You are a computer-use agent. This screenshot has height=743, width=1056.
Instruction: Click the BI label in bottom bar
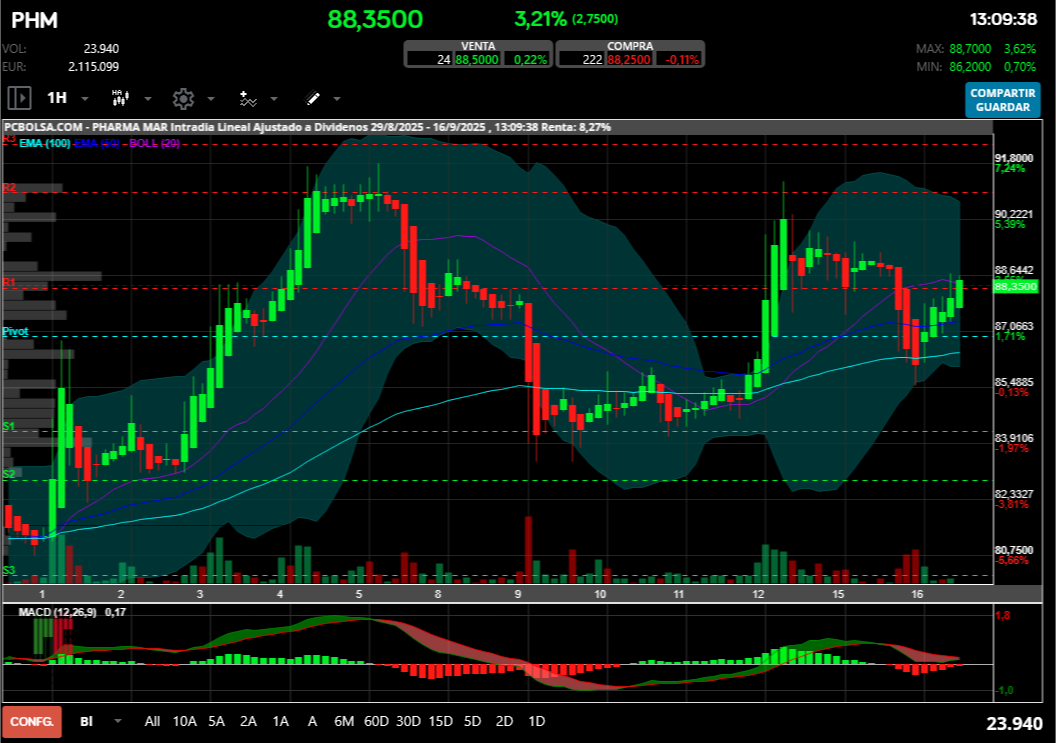pyautogui.click(x=86, y=721)
